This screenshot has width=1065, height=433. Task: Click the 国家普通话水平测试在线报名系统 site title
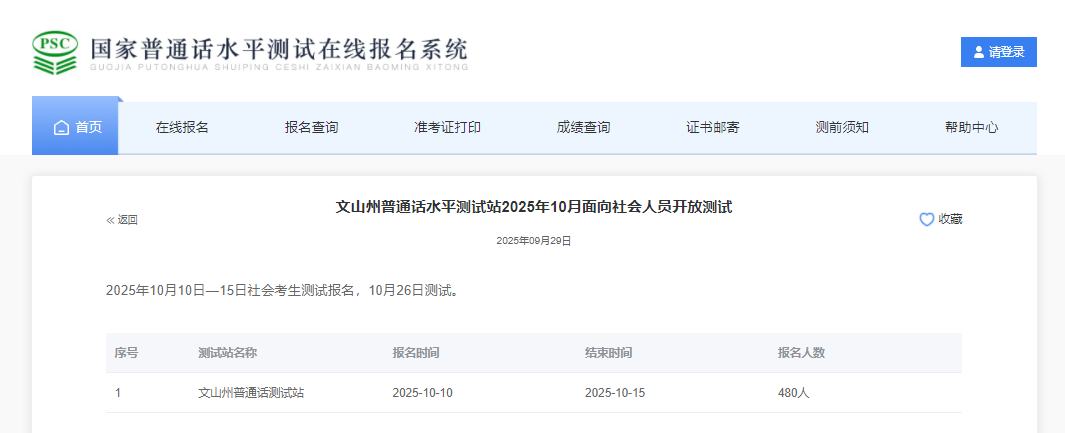point(278,50)
